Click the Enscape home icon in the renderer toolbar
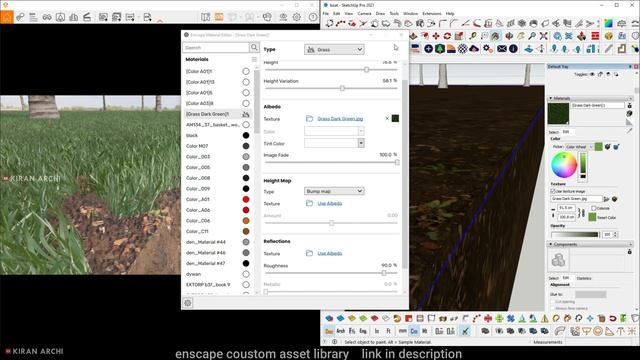The width and height of the screenshot is (640, 360). [7, 17]
